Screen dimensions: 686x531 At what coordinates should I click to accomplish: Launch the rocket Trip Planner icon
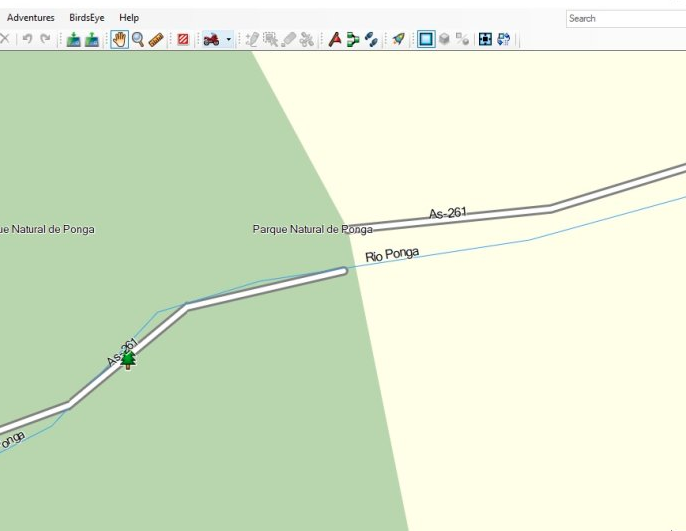[x=398, y=39]
